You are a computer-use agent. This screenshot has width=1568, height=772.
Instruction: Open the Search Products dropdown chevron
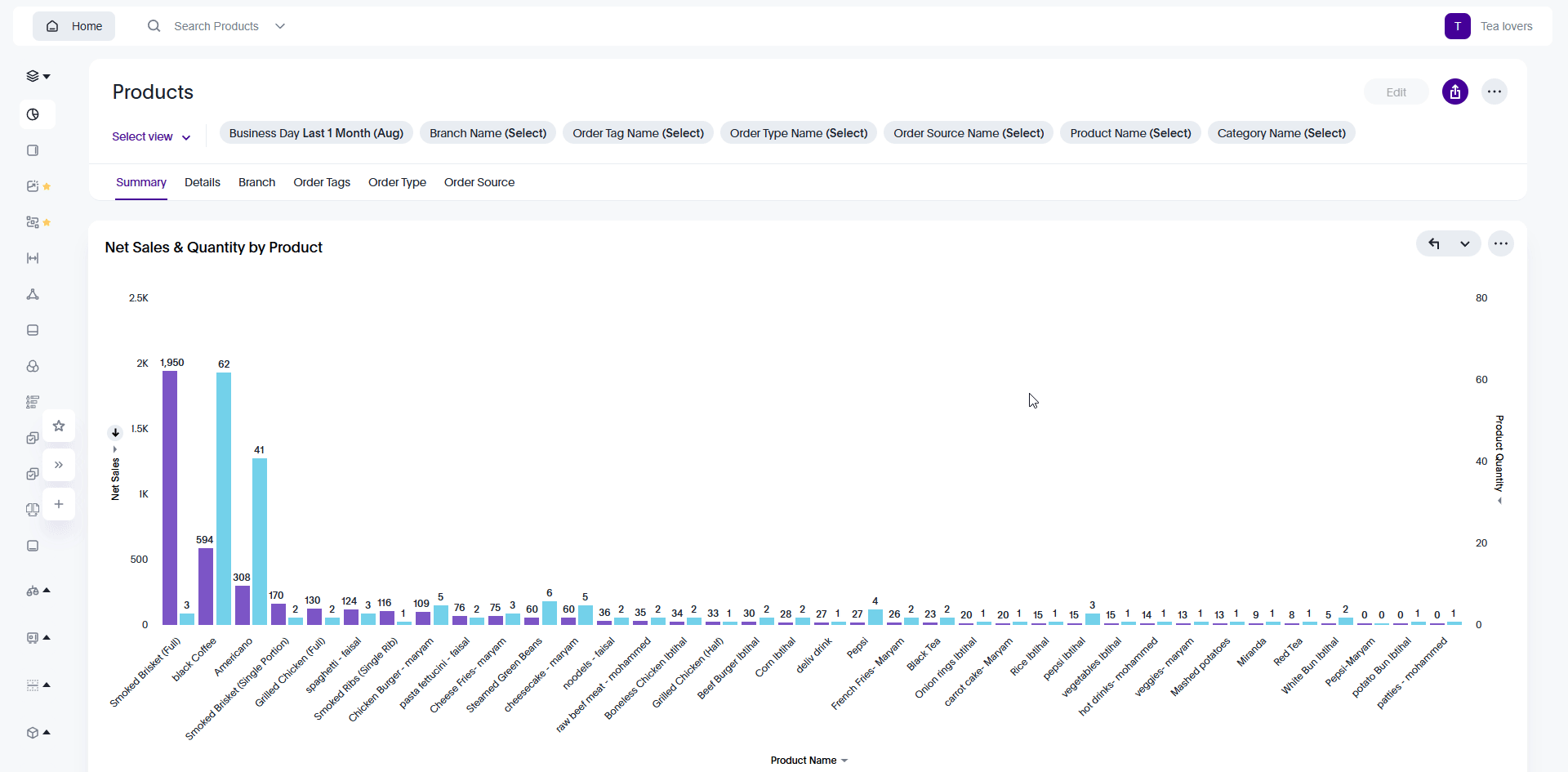click(x=280, y=26)
